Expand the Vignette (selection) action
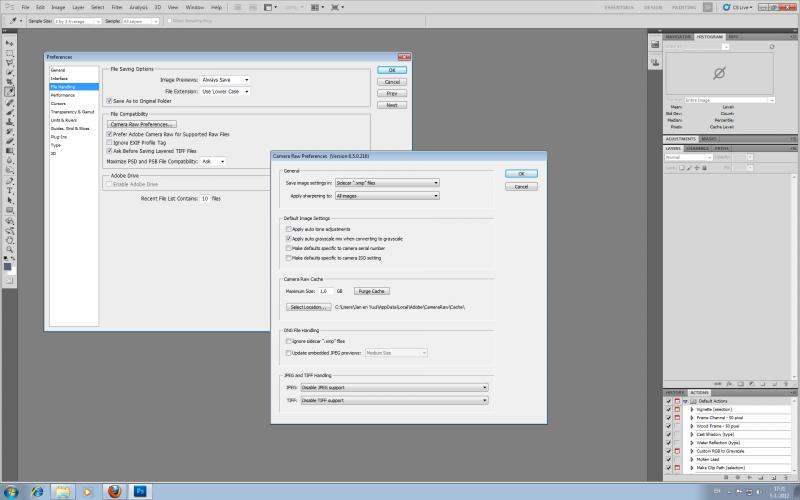The image size is (800, 500). (692, 409)
